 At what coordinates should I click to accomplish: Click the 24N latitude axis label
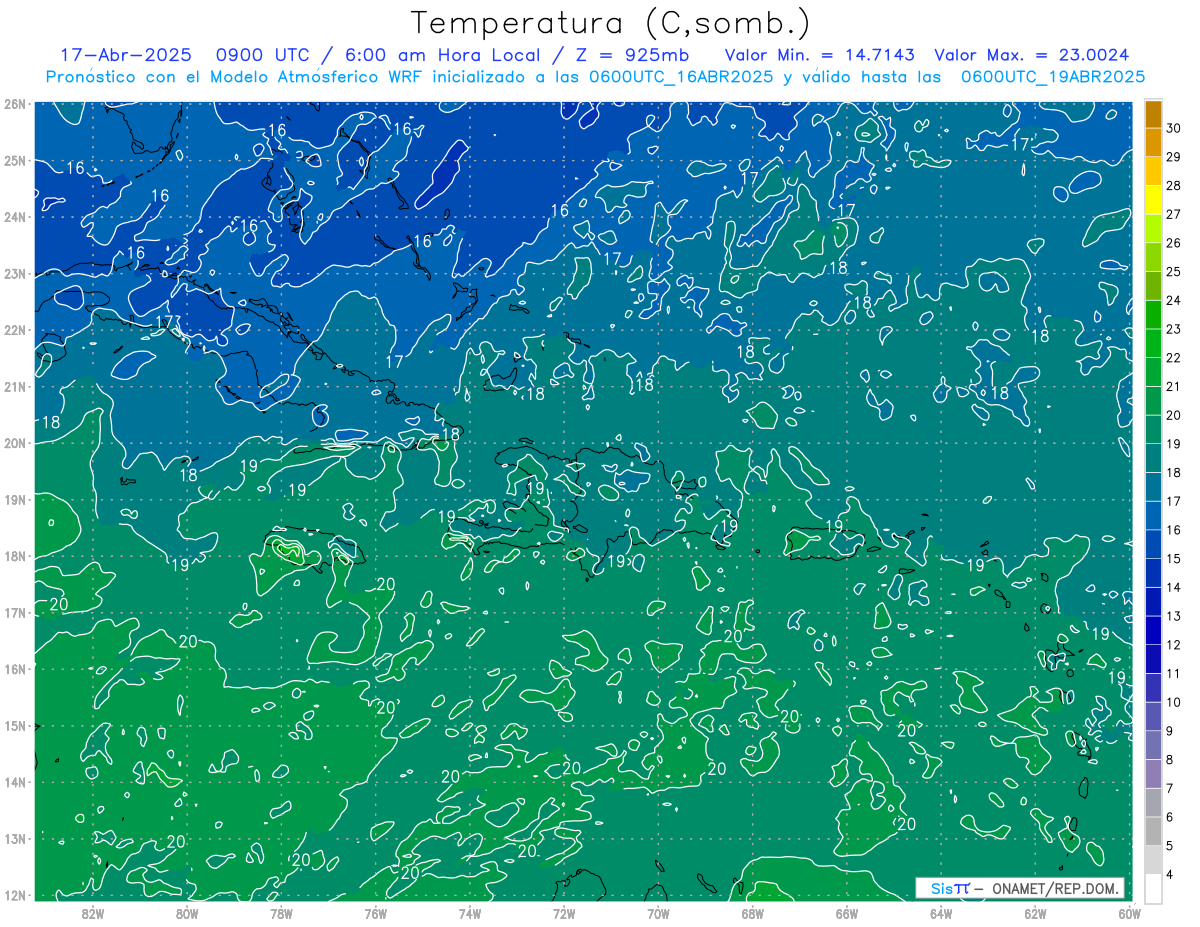(14, 217)
